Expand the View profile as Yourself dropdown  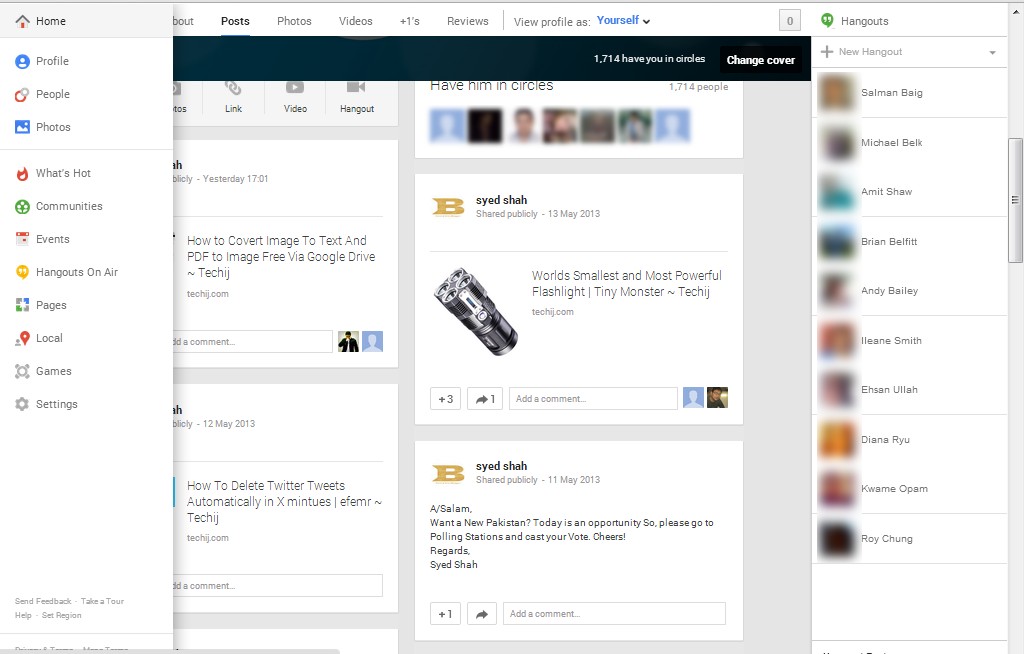tap(623, 21)
